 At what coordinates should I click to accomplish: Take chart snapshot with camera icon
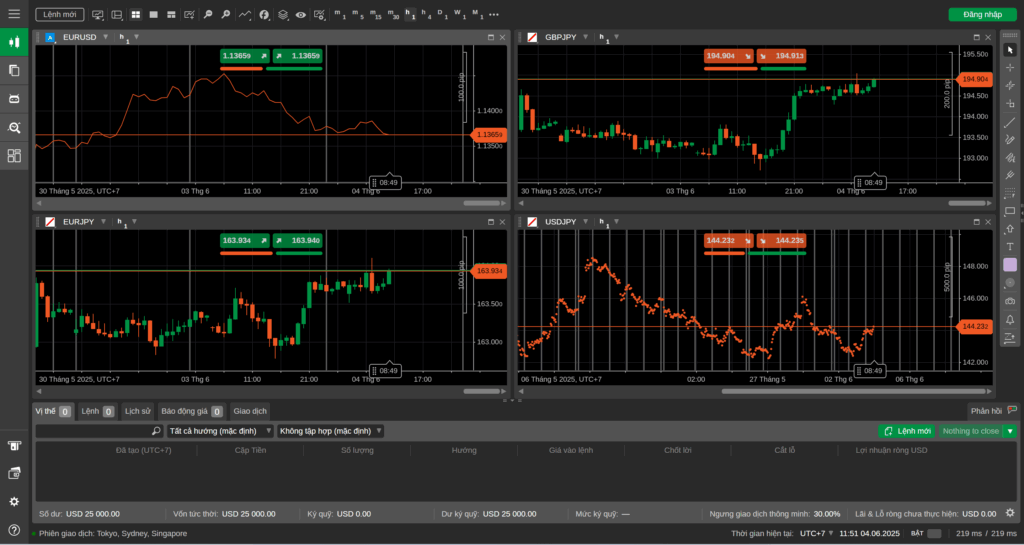pos(1010,301)
